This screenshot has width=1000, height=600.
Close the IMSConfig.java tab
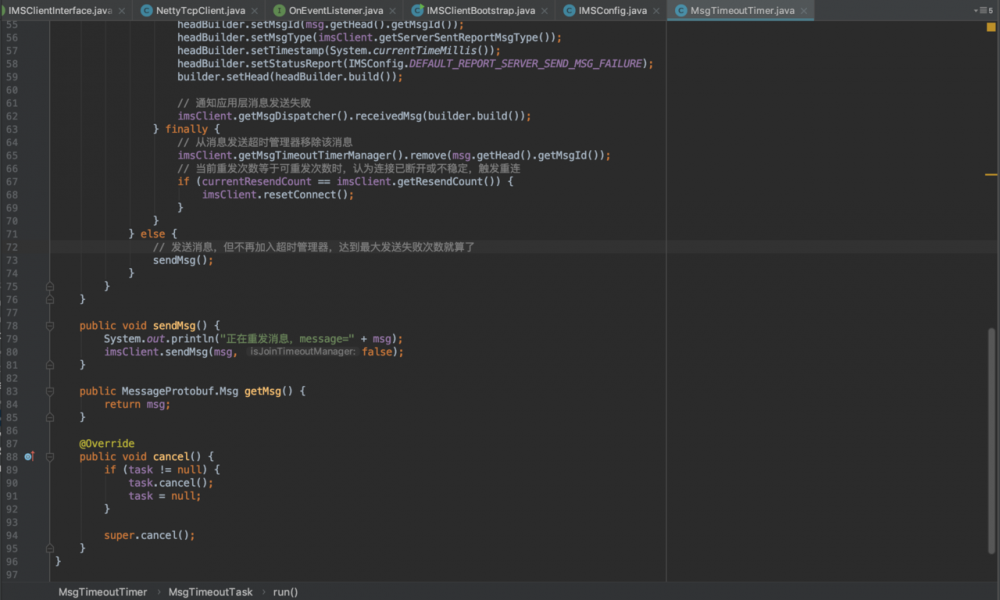655,10
